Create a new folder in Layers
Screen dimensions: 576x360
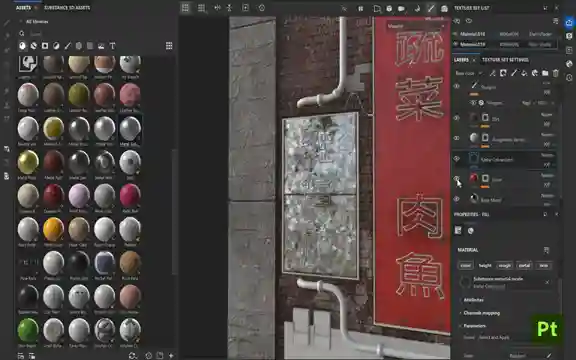click(x=545, y=73)
